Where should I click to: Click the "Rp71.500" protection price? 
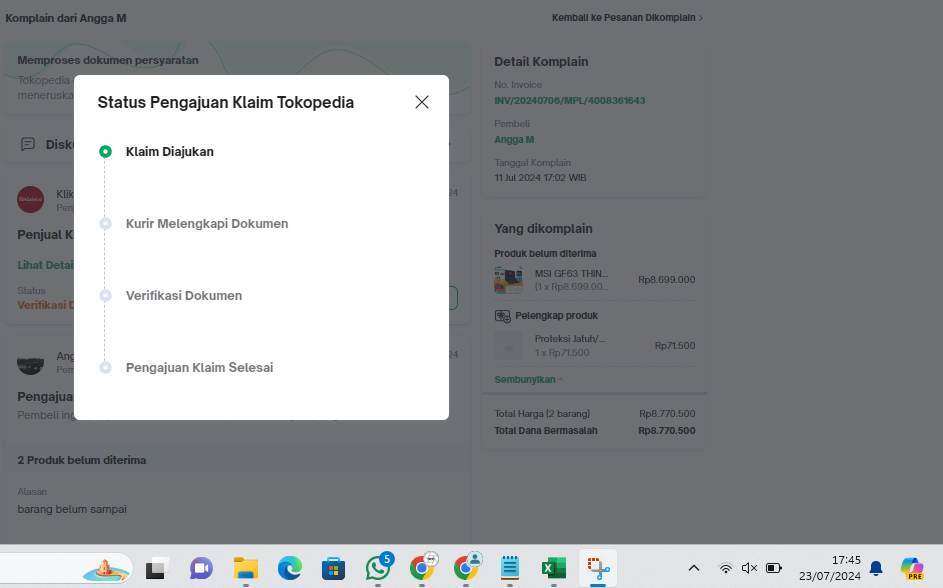coord(675,346)
